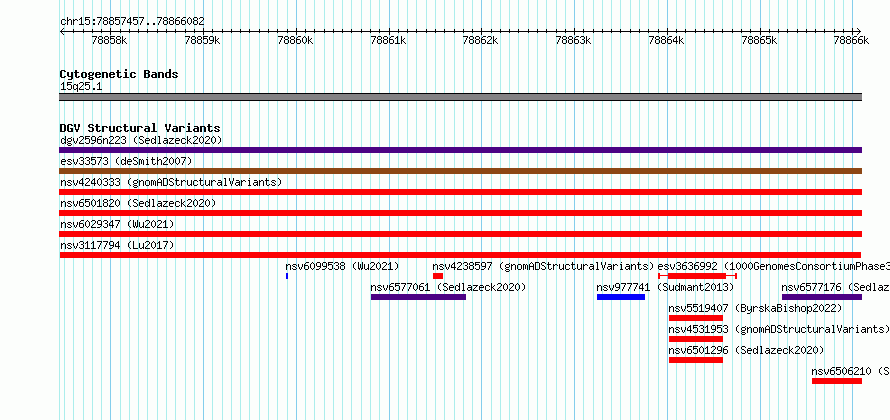Viewport: 890px width, 420px height.
Task: Select the red nsv4240333 variant bar
Action: [460, 192]
